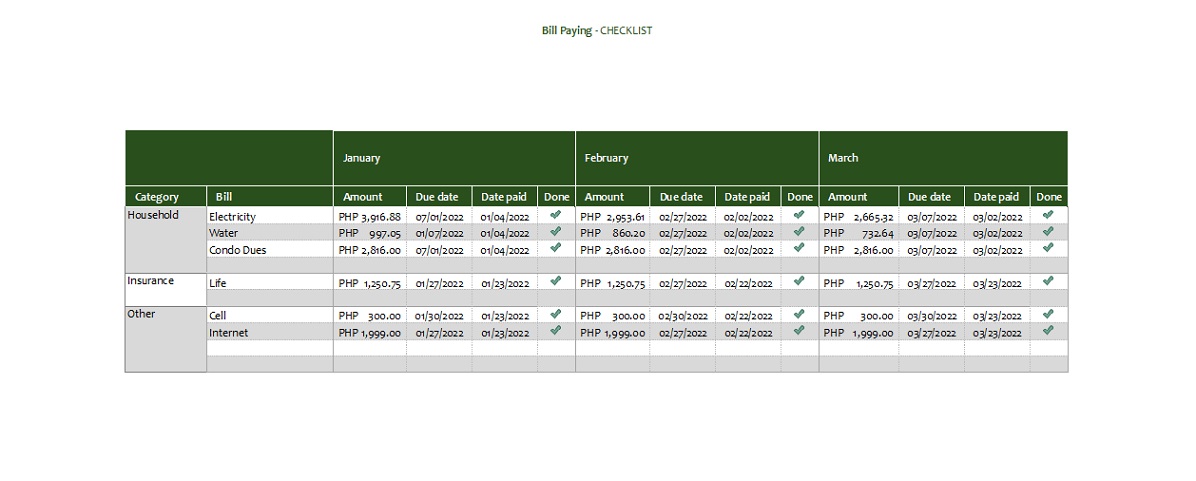Select the January month header

[x=362, y=158]
